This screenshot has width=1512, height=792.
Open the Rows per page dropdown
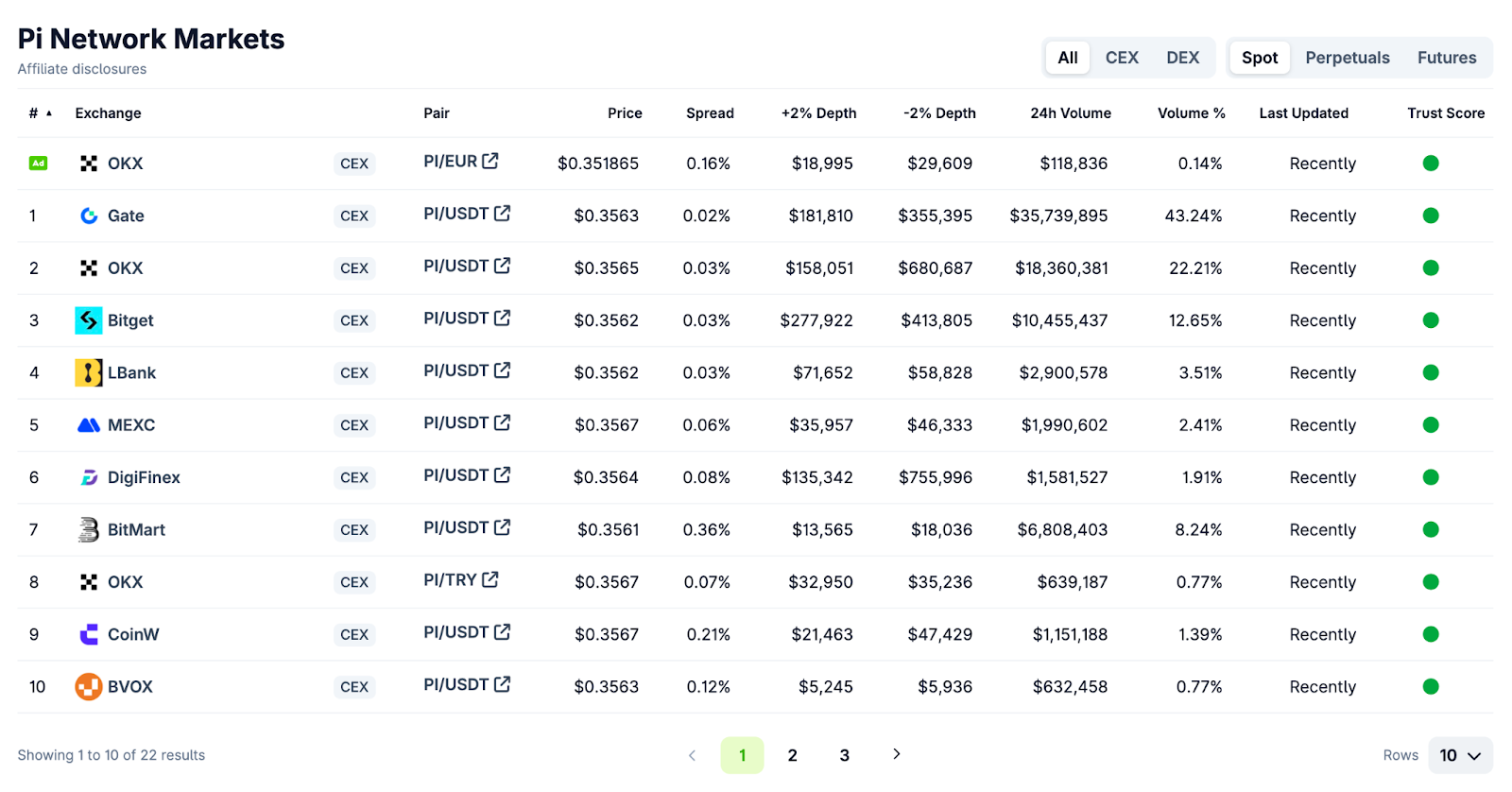(1460, 755)
